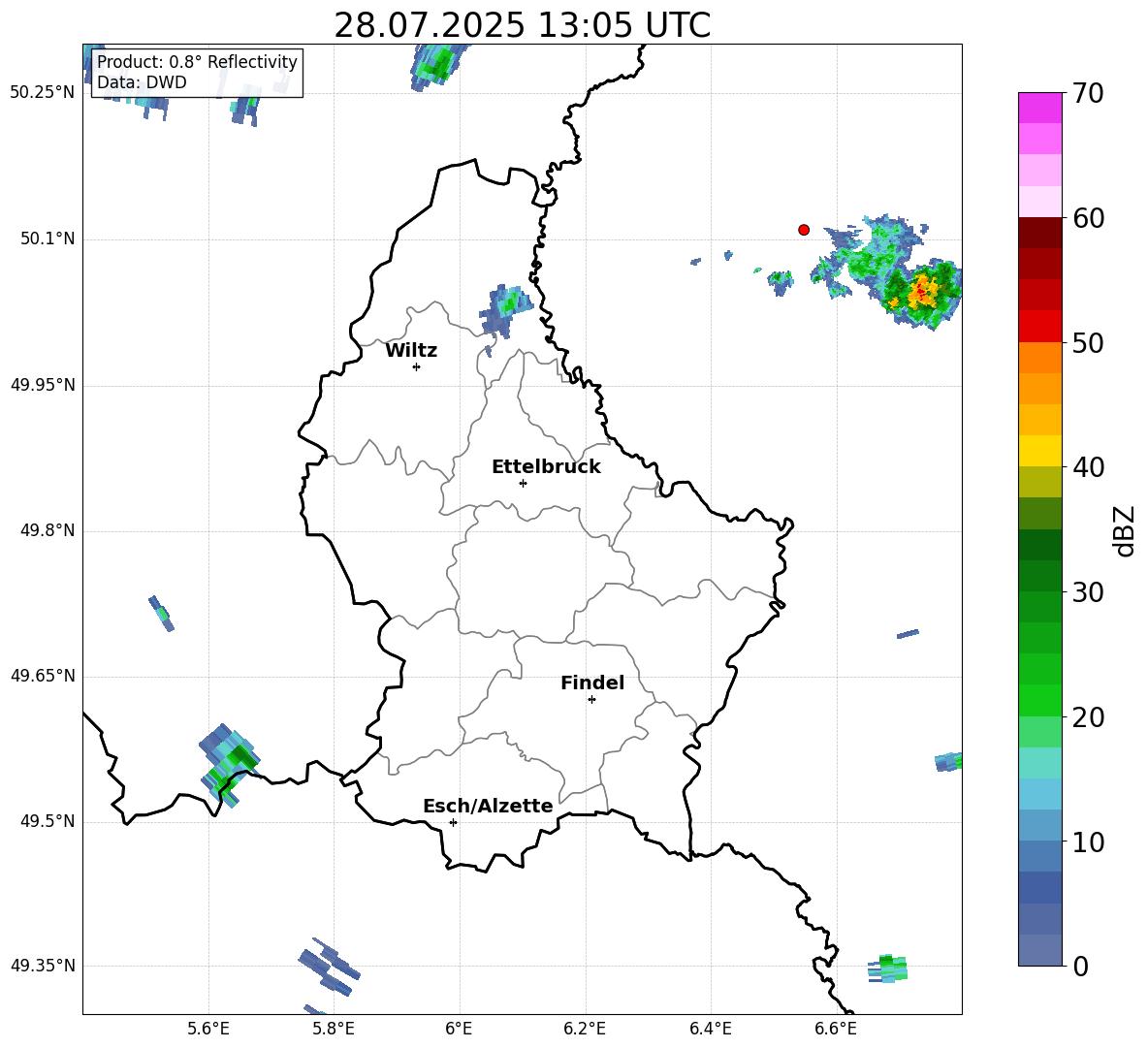Click the 6.4°E longitude label
Image resolution: width=1148 pixels, height=1048 pixels.
710,1029
